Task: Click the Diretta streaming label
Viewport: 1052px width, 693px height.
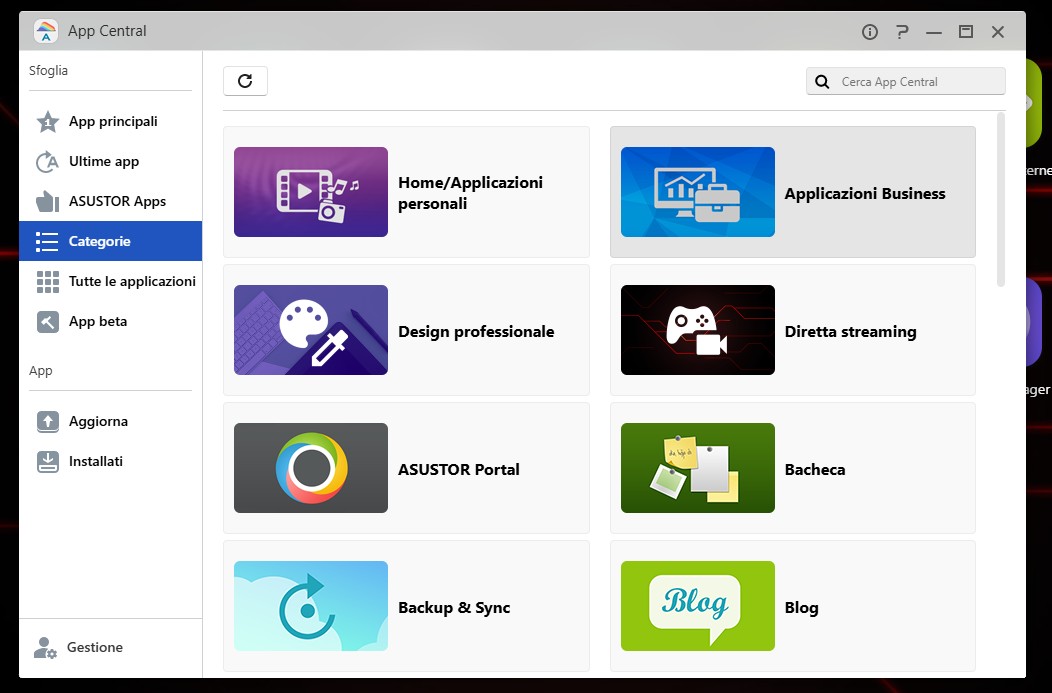Action: pos(851,331)
